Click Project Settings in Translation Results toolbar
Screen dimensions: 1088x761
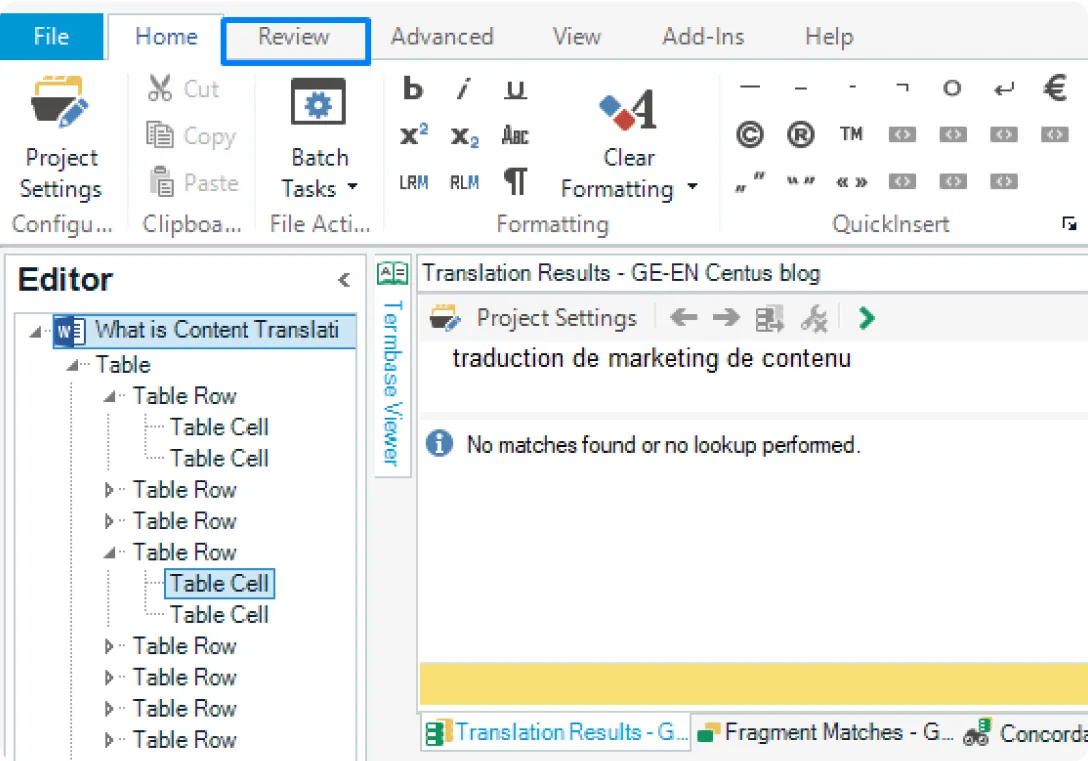coord(534,318)
